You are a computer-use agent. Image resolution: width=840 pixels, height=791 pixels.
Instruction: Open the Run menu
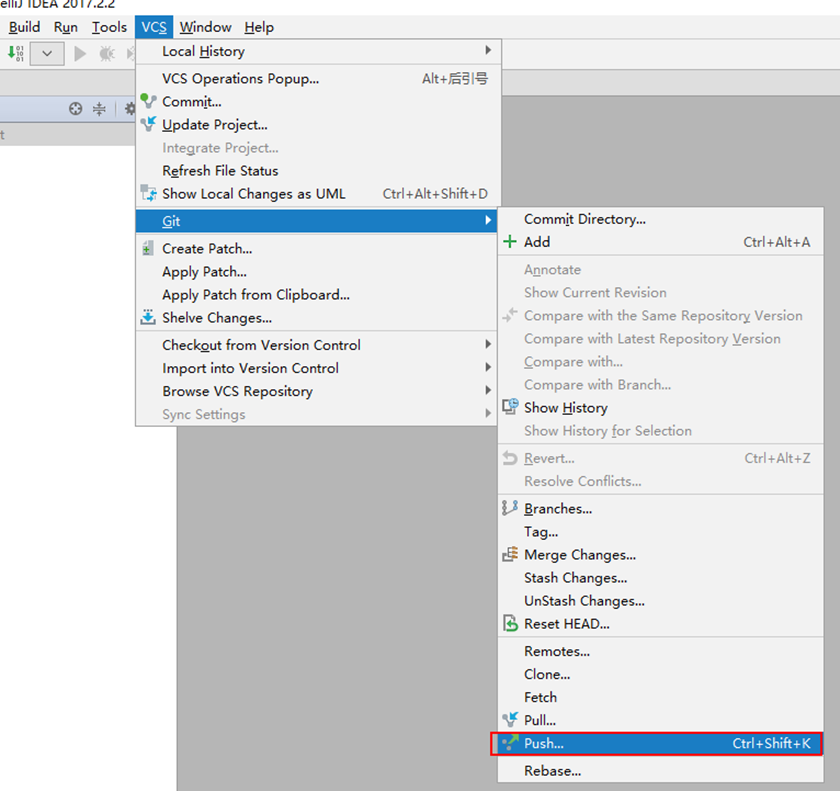tap(65, 27)
